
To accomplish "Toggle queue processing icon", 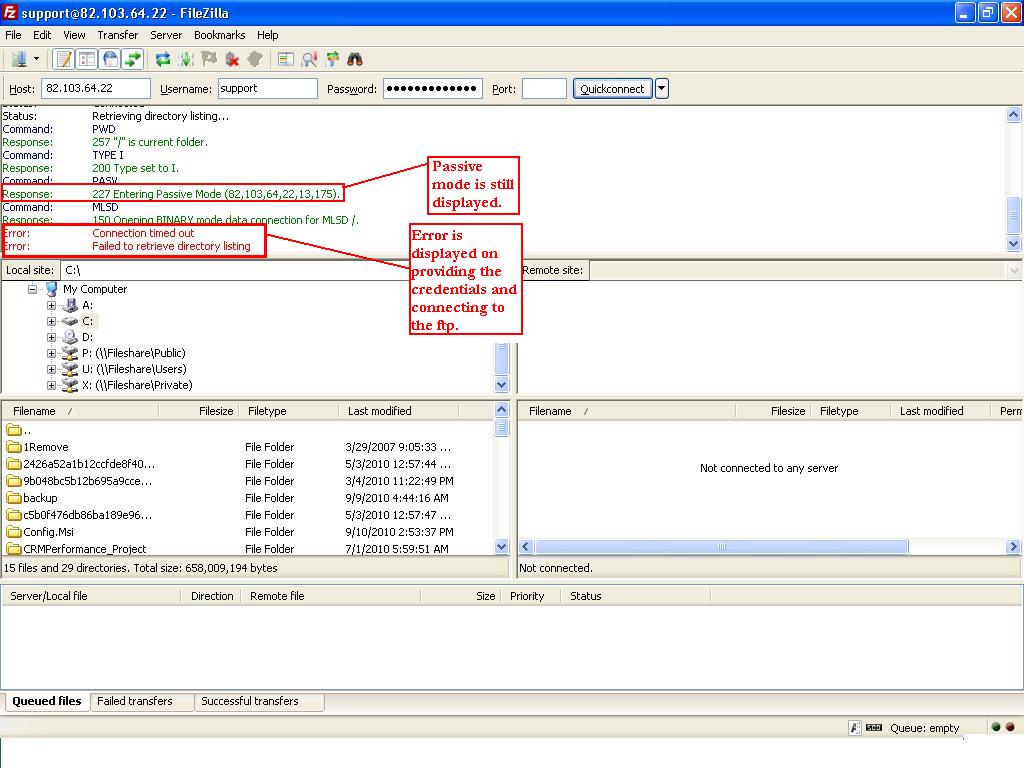I will 186,59.
